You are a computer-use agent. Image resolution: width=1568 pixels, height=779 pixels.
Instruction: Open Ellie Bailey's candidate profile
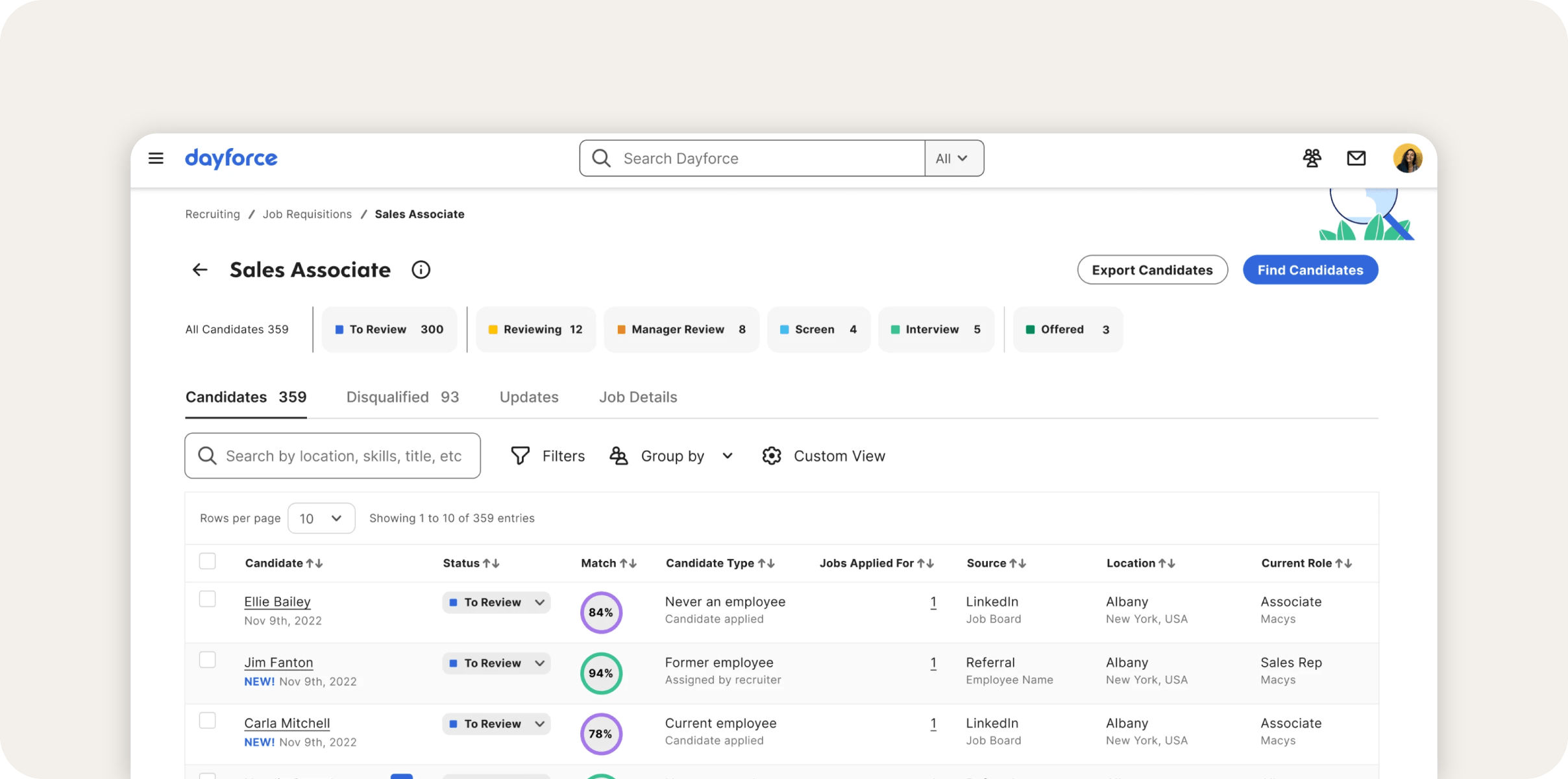coord(277,601)
